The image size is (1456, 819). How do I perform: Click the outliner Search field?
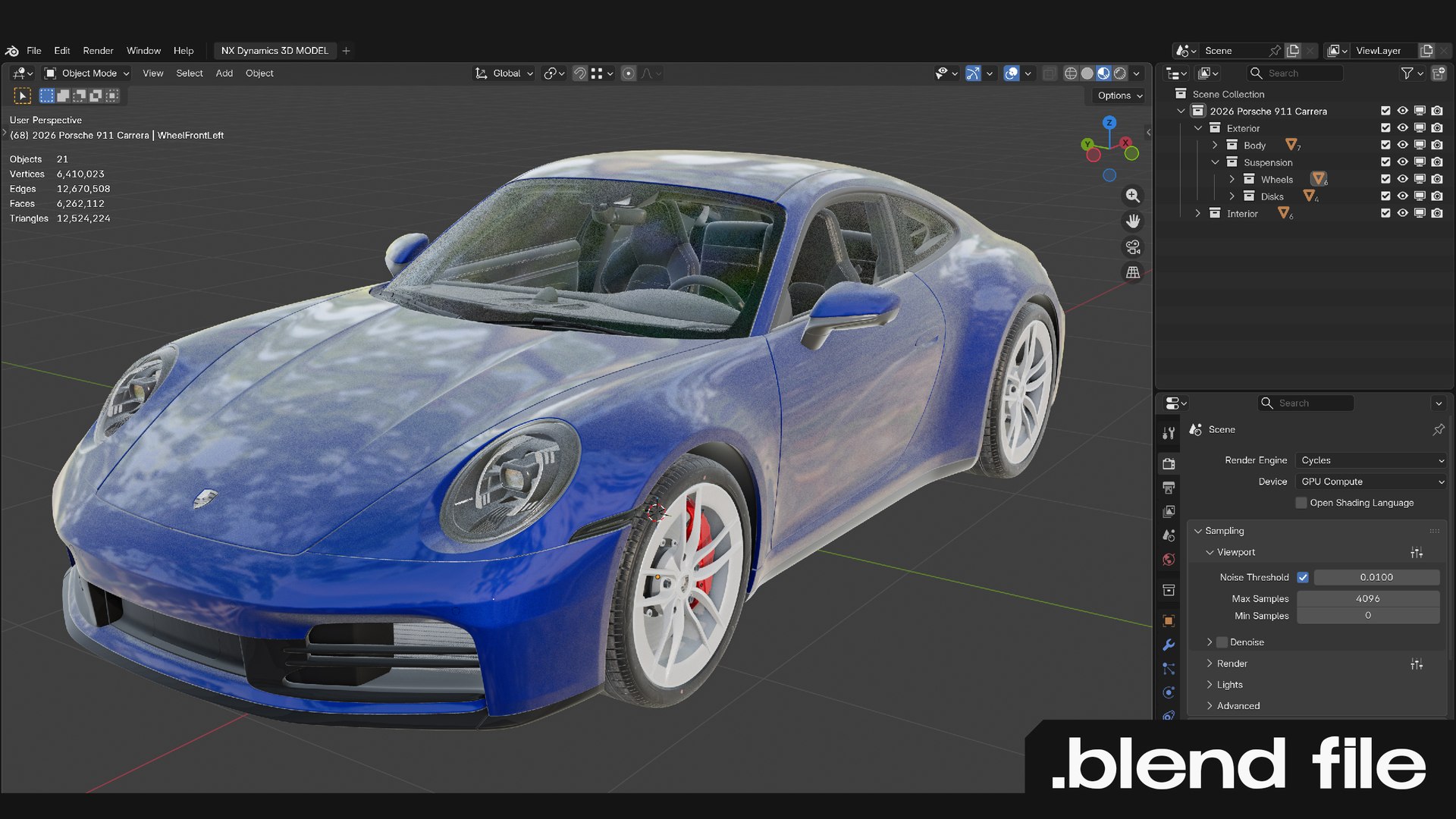(1295, 74)
